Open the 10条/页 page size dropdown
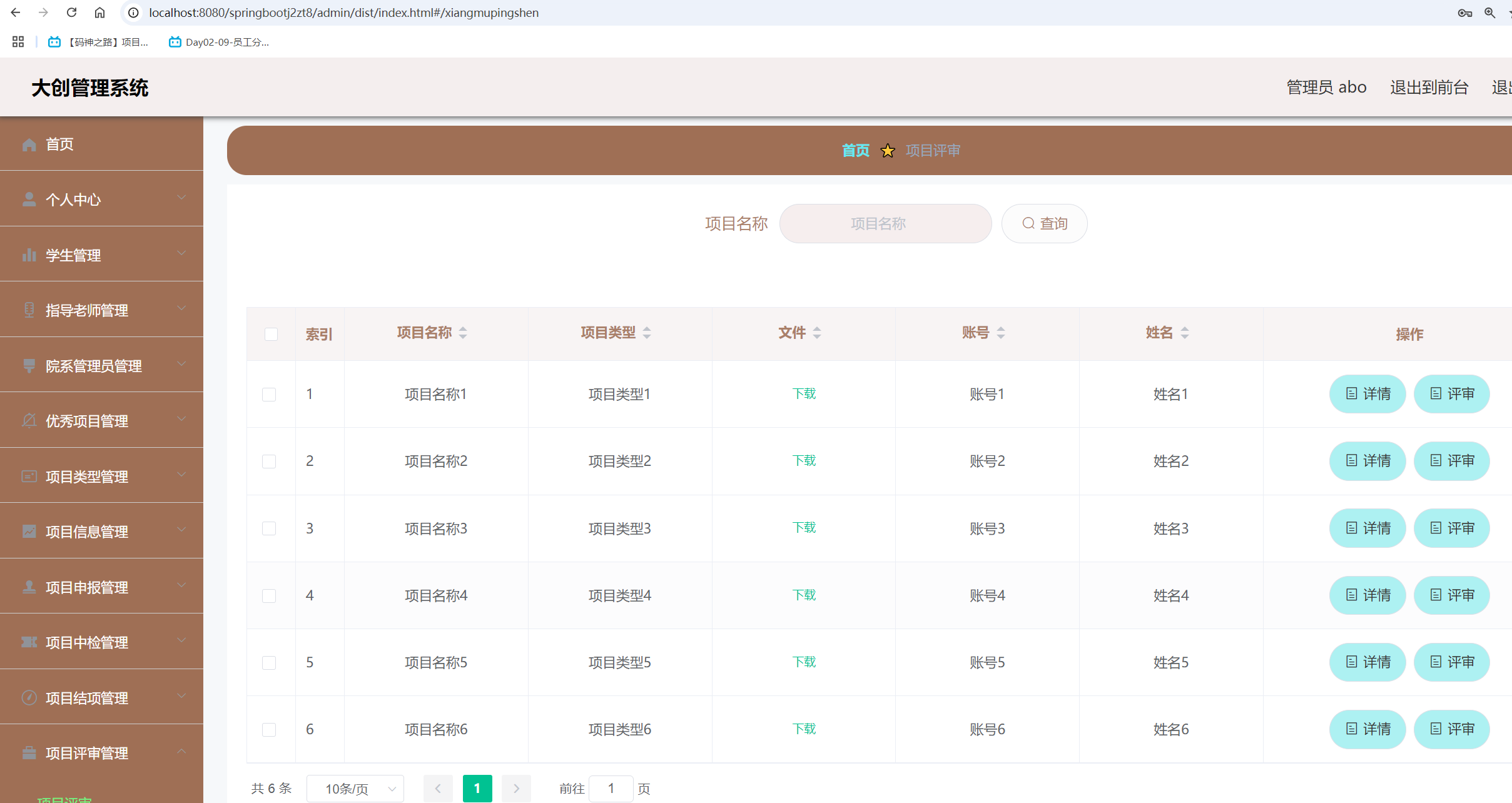Viewport: 1512px width, 803px height. pyautogui.click(x=355, y=789)
